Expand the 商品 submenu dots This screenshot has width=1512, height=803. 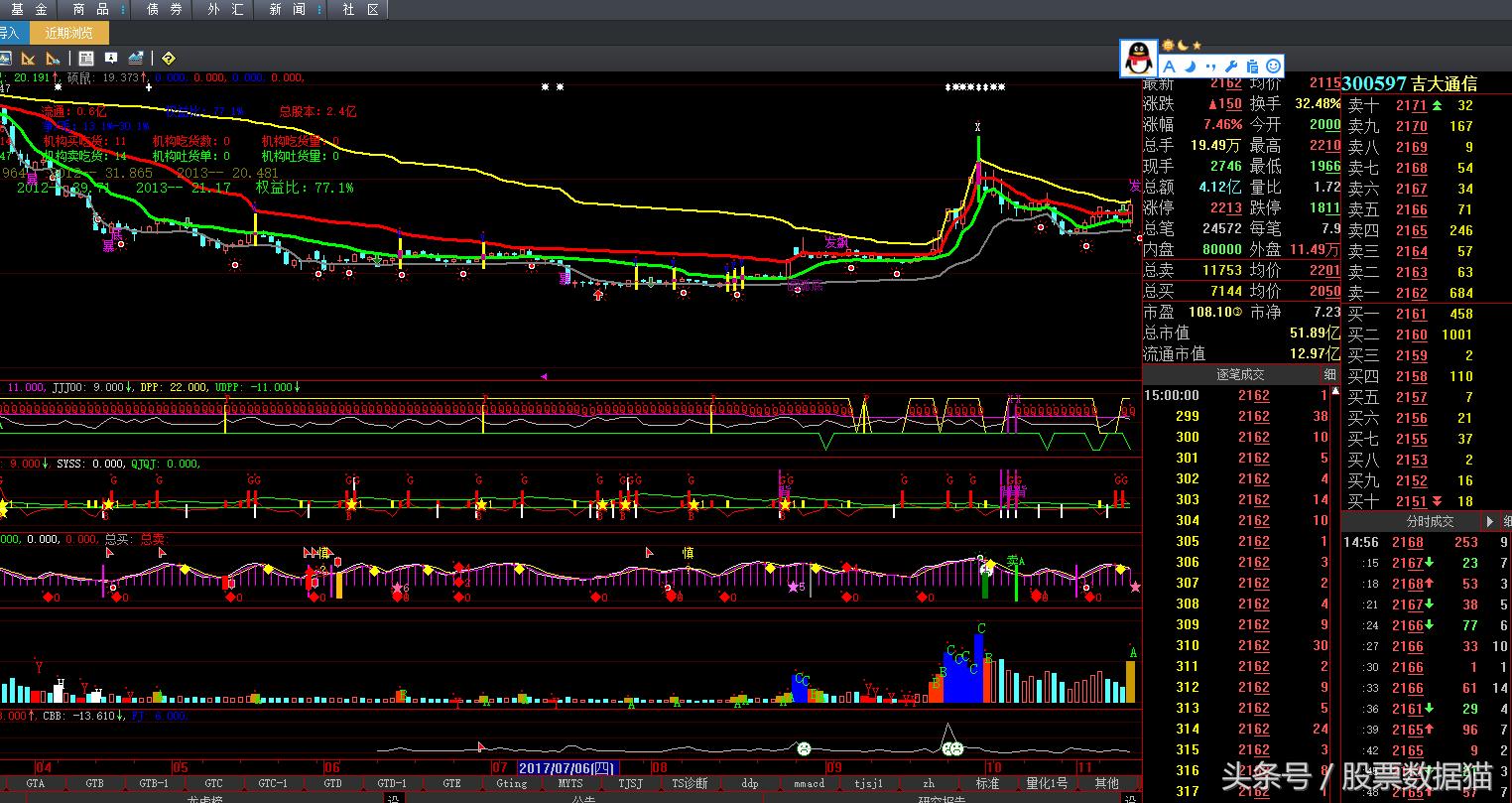pyautogui.click(x=123, y=9)
